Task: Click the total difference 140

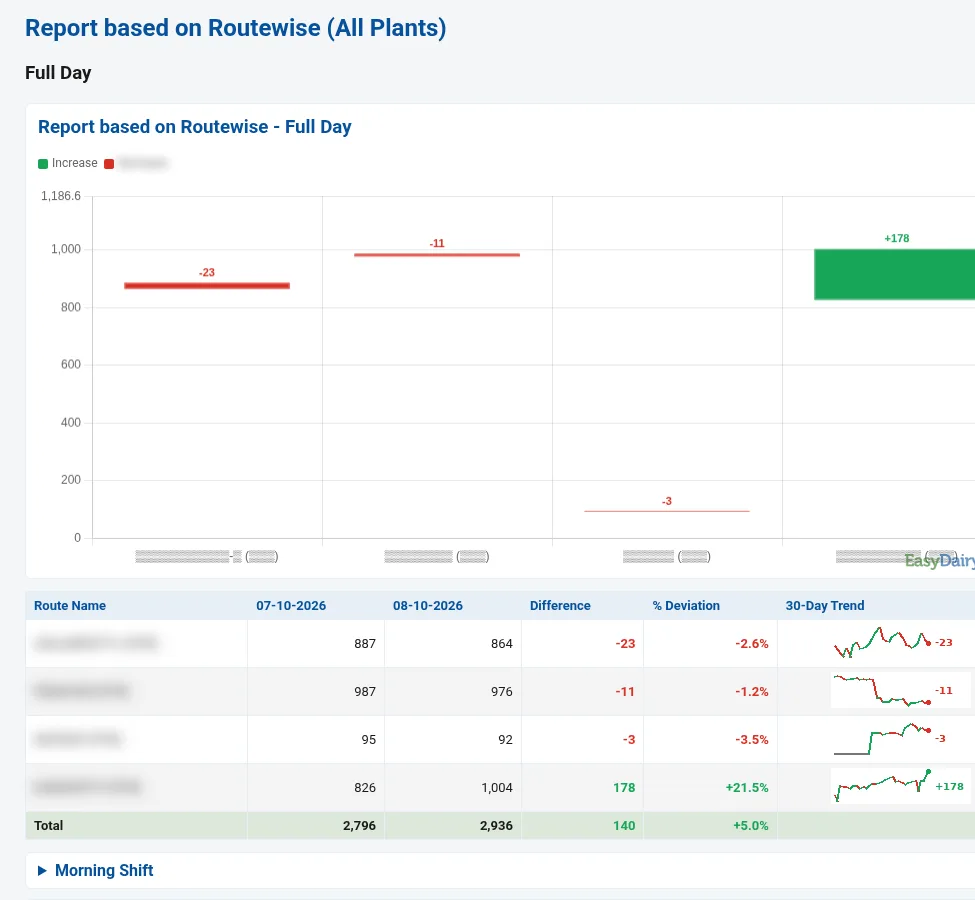Action: point(624,825)
